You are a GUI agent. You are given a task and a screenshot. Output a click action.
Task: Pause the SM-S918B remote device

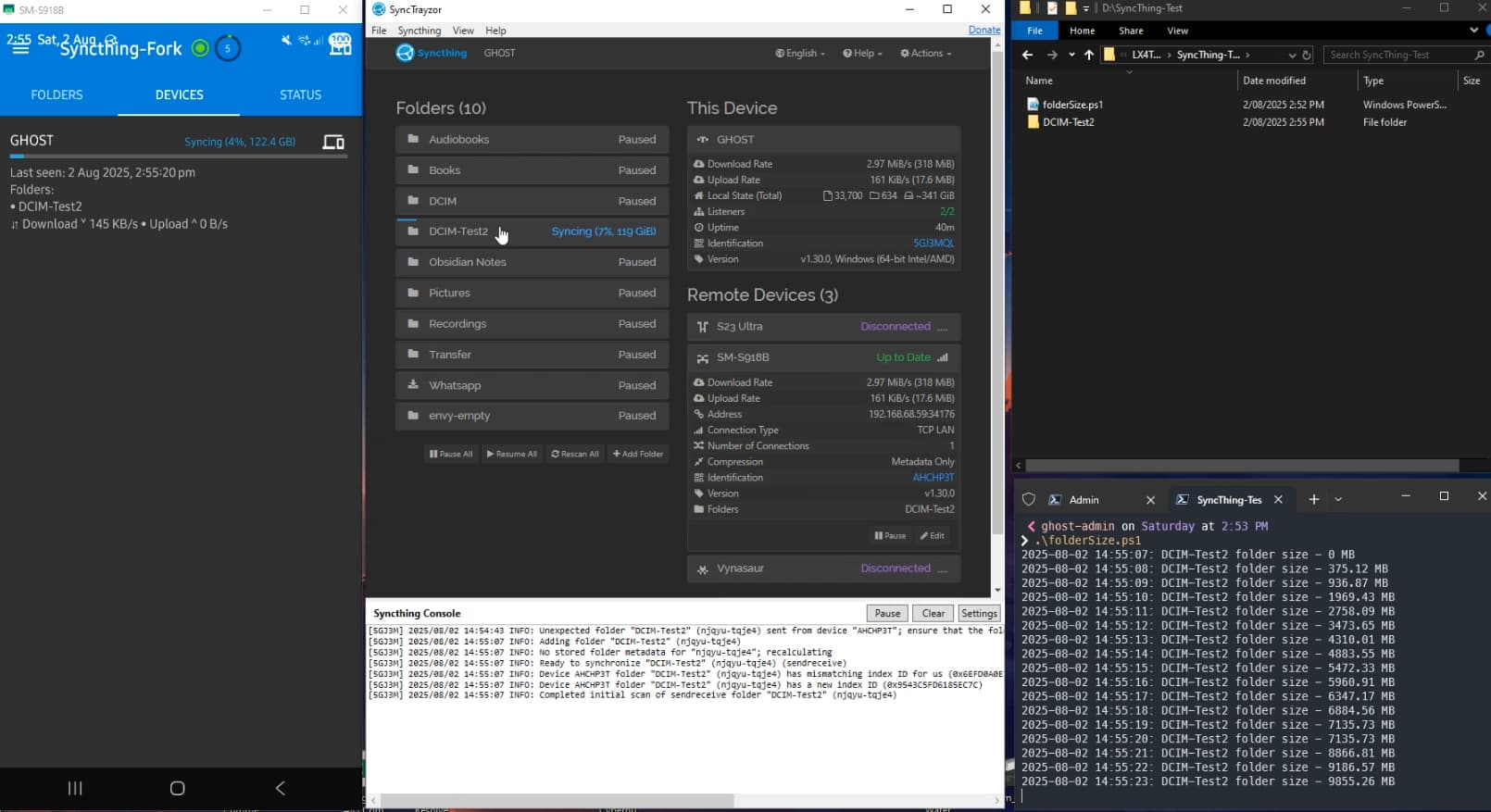coord(890,535)
